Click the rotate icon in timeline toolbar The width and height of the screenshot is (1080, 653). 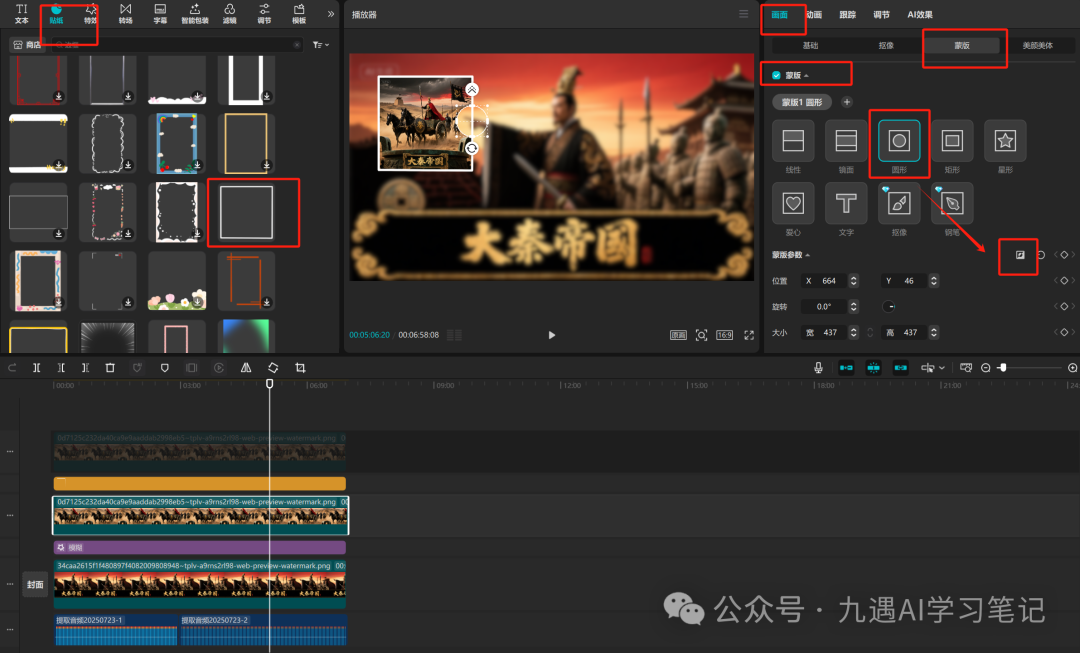pos(273,368)
